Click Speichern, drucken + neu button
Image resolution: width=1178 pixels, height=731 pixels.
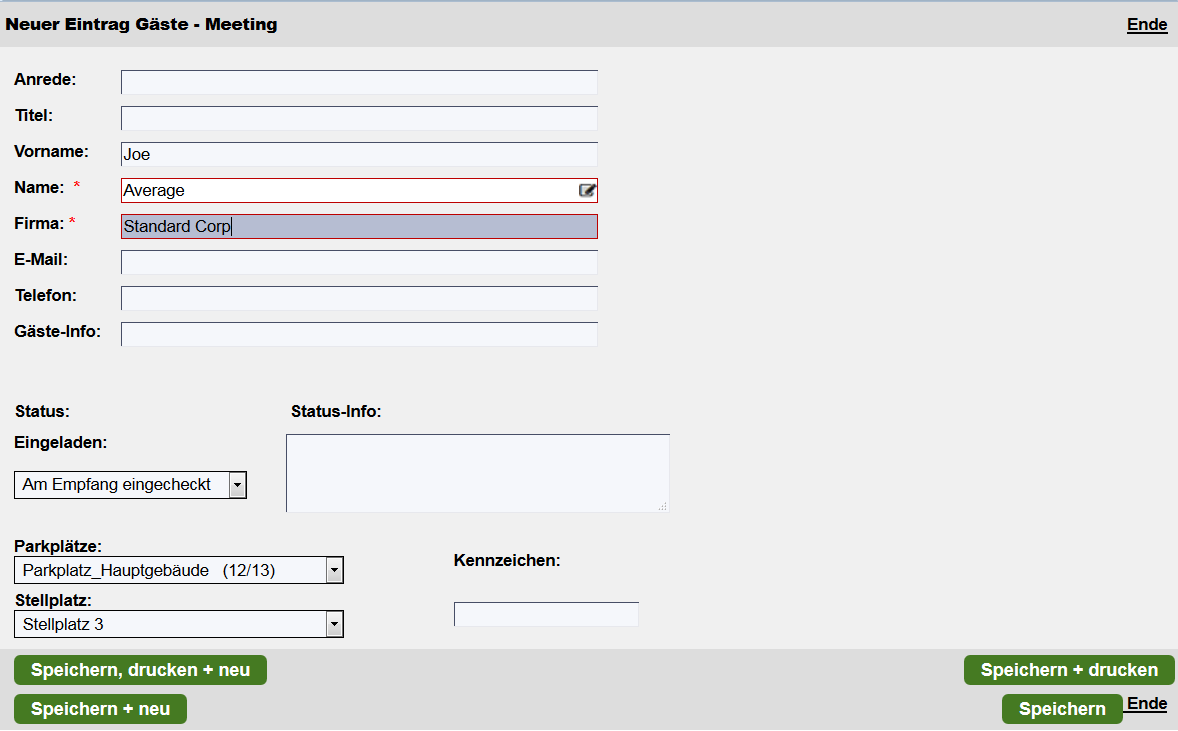tap(140, 670)
